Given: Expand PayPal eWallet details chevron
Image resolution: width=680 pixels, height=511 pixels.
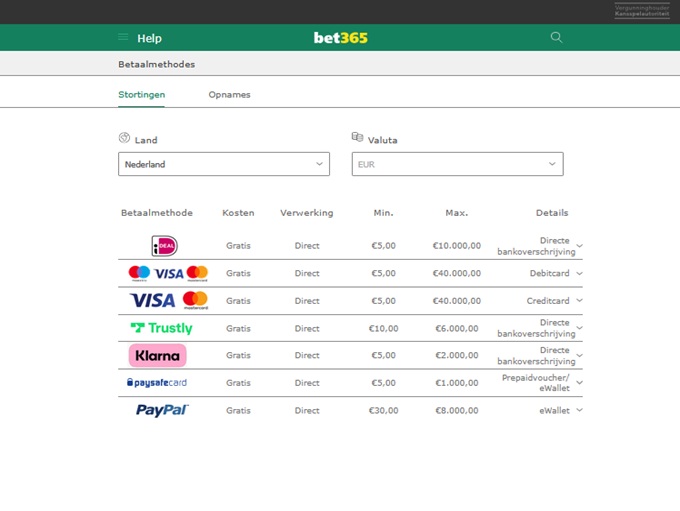Looking at the screenshot, I should point(580,410).
